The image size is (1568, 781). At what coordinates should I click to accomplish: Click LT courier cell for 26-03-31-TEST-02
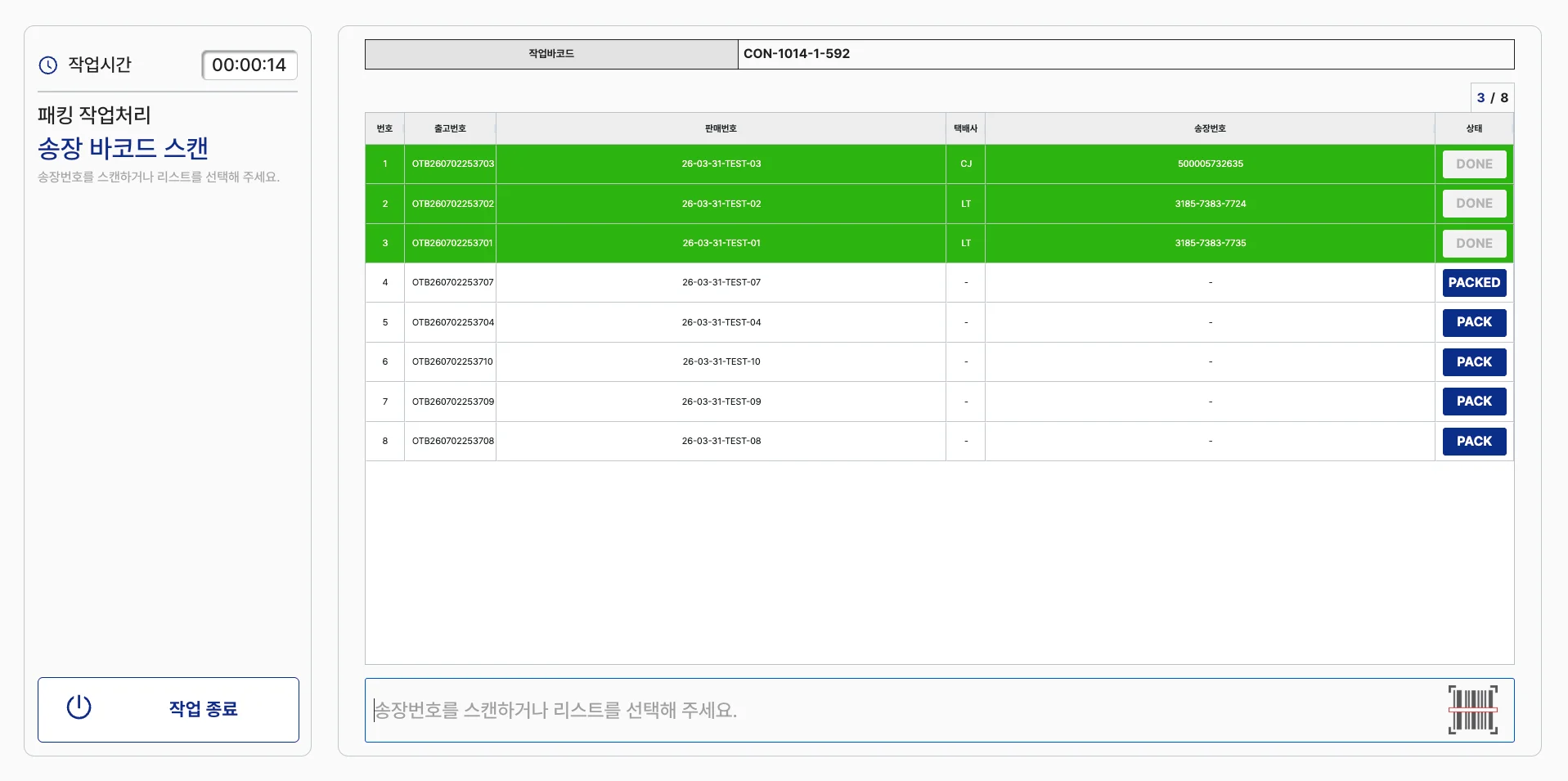[x=966, y=204]
